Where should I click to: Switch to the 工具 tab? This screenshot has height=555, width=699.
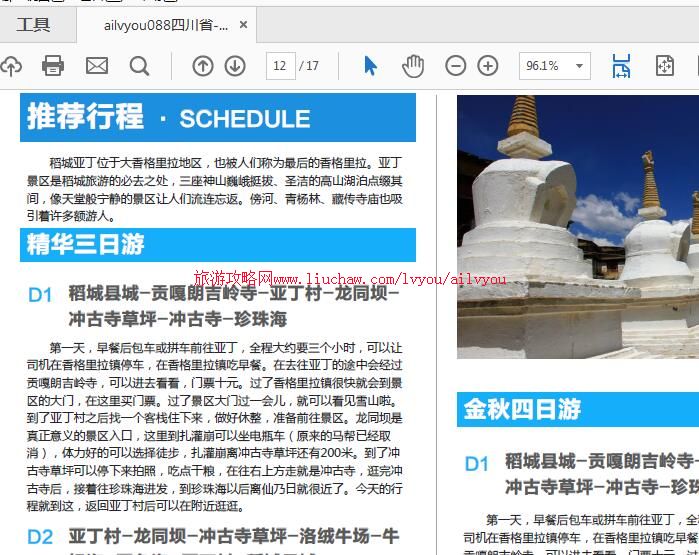pos(33,25)
